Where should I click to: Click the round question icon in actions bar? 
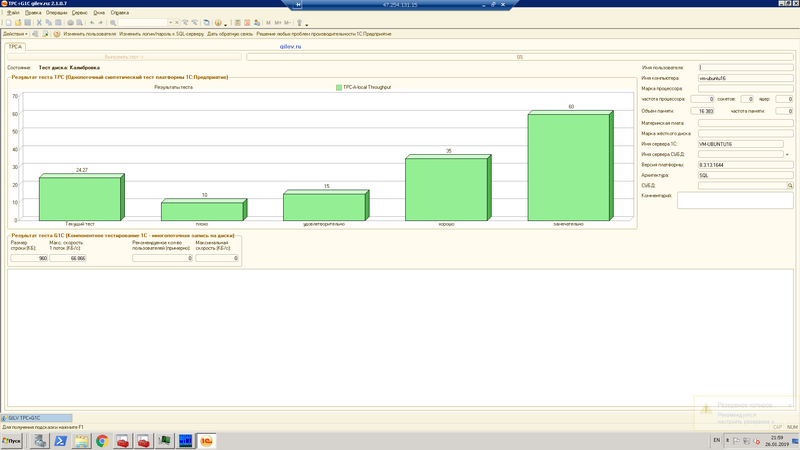coord(57,34)
